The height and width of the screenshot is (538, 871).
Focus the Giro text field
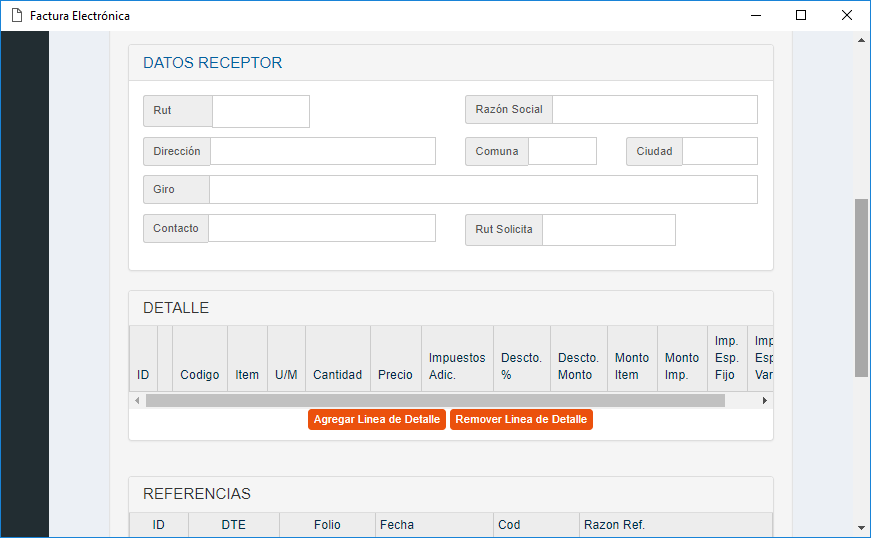[482, 189]
